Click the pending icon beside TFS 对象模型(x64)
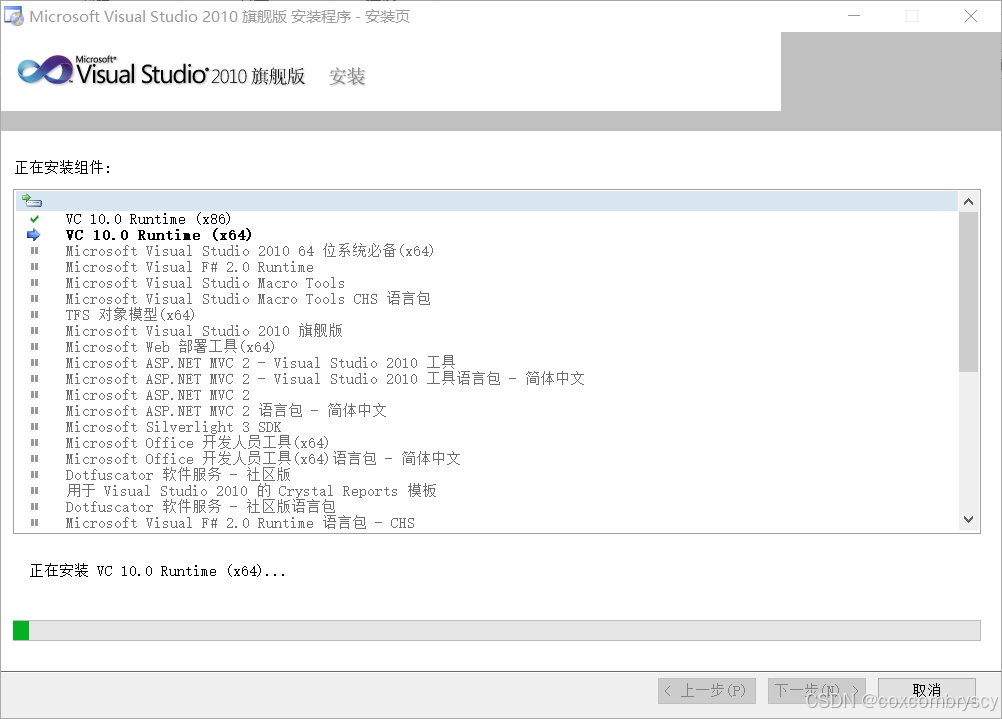 [35, 315]
